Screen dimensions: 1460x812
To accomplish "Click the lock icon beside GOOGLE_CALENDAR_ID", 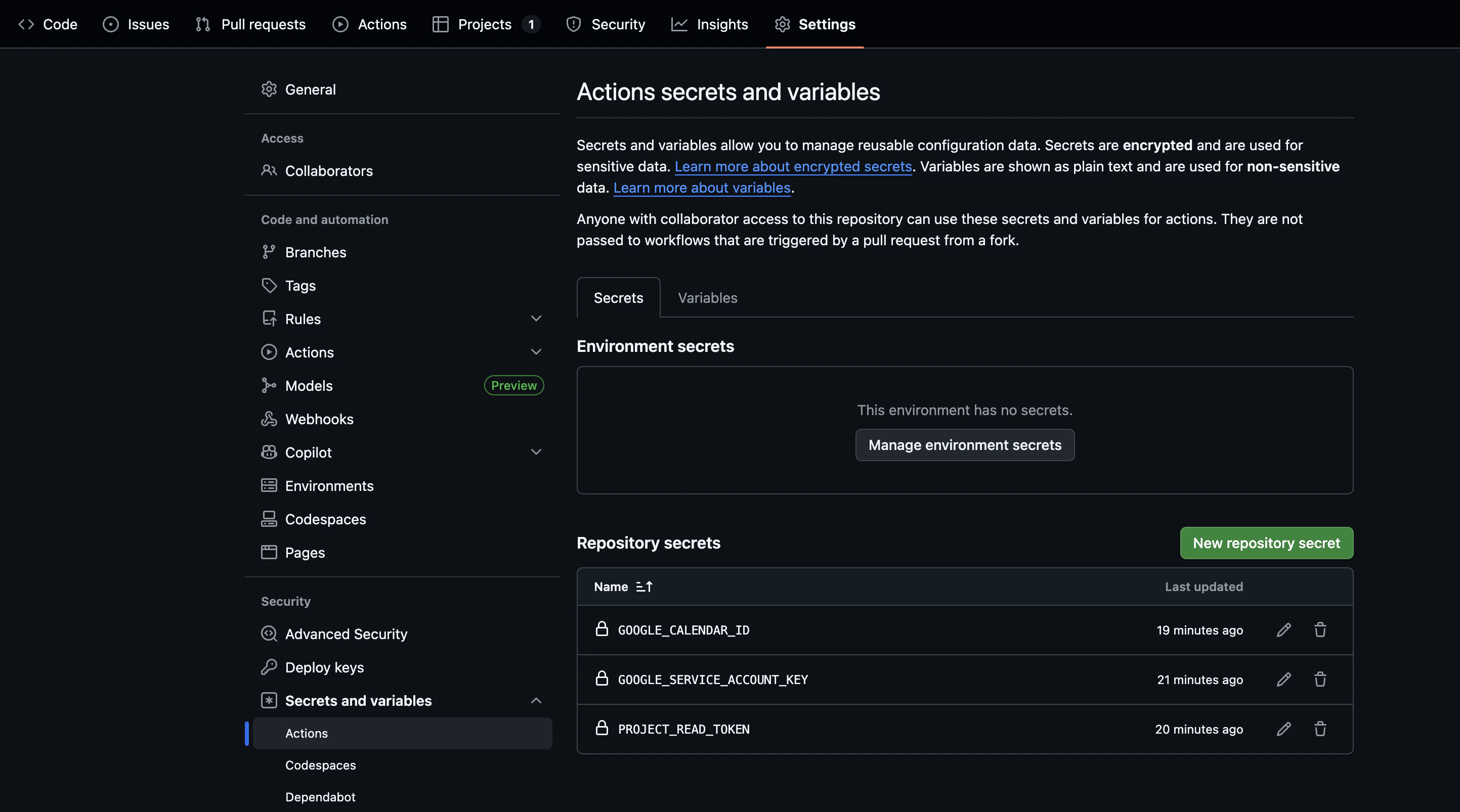I will point(602,629).
